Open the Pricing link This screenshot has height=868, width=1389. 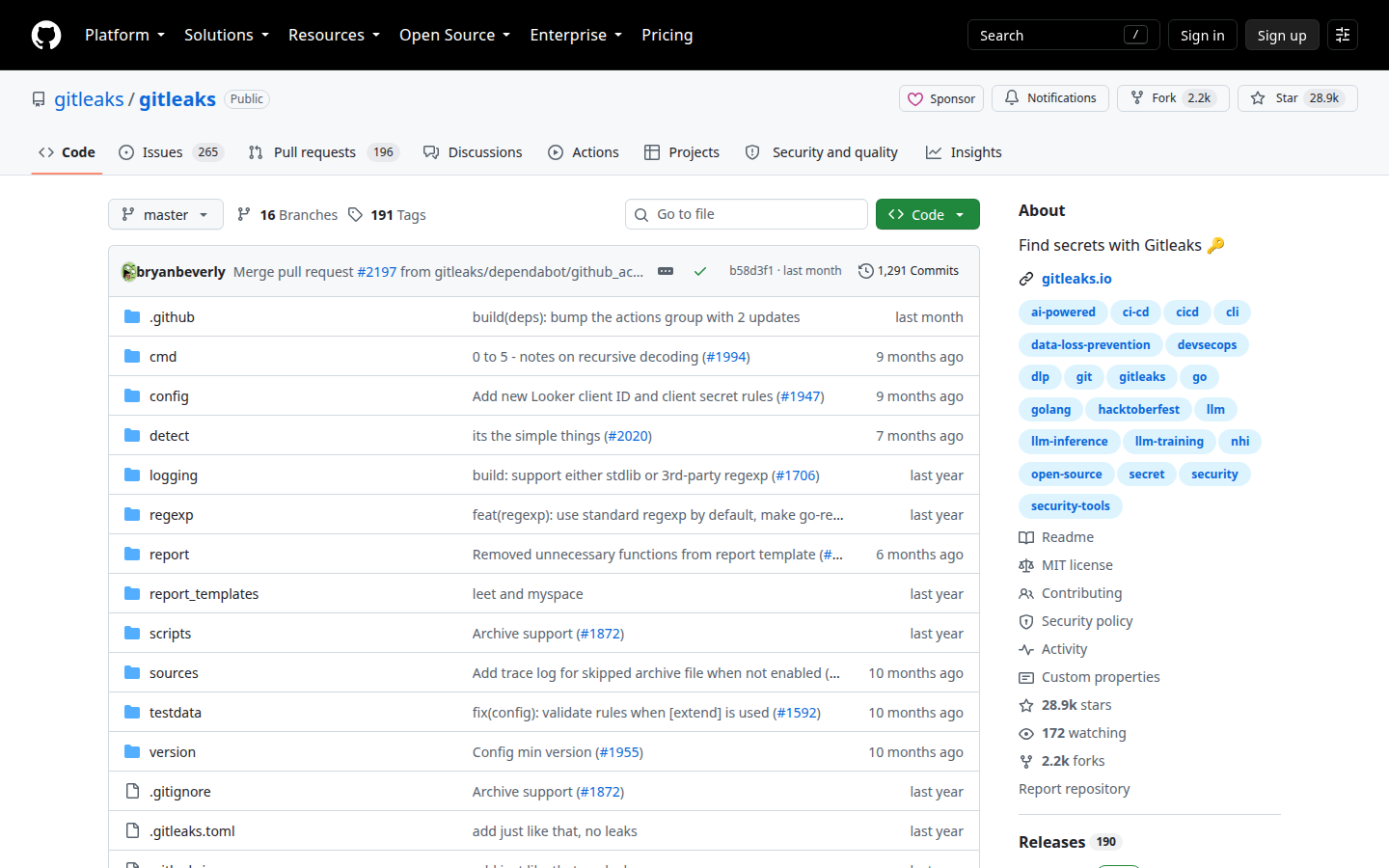pos(667,35)
